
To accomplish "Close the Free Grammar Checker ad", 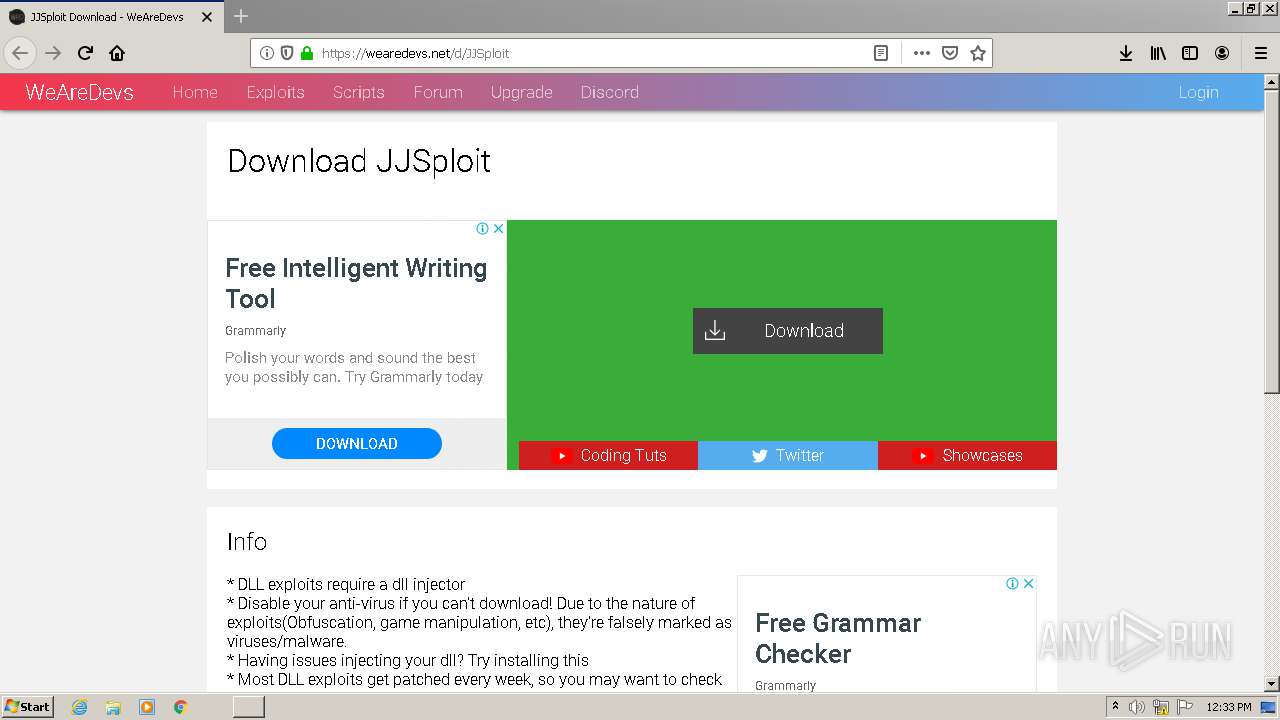I will pos(1028,583).
